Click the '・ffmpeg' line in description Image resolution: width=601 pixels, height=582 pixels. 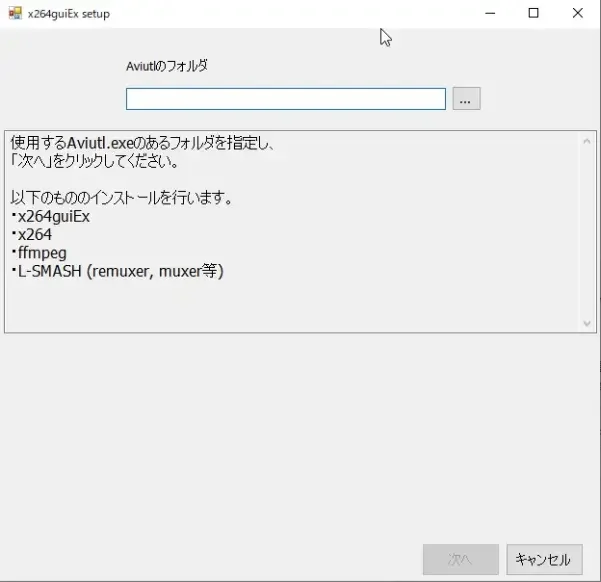[x=39, y=253]
